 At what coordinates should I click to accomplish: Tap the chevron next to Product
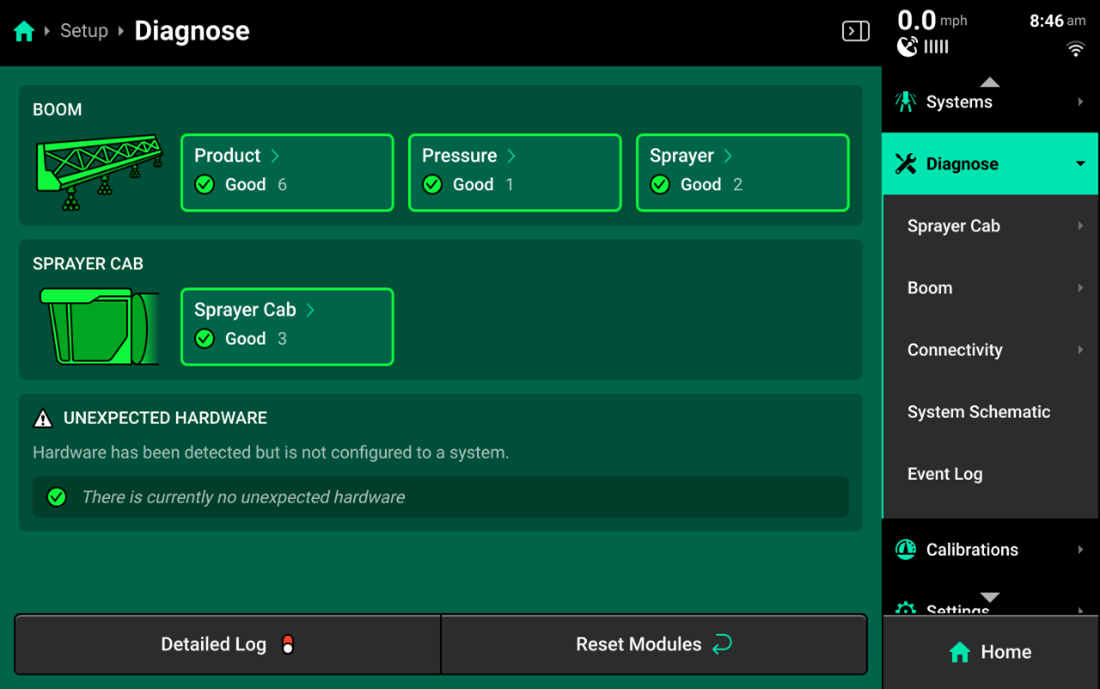click(275, 156)
